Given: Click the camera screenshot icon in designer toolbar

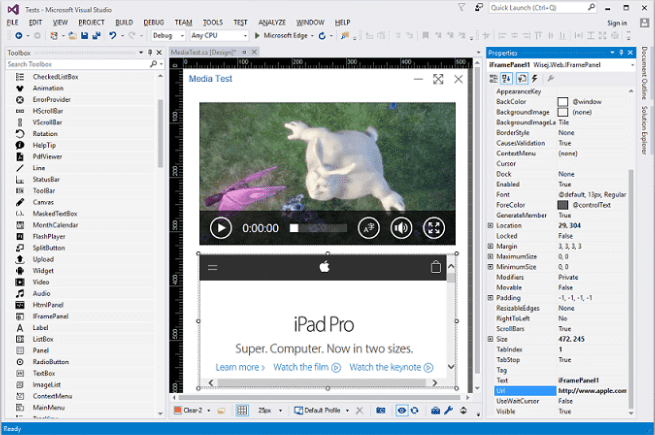Looking at the screenshot, I should click(x=381, y=410).
